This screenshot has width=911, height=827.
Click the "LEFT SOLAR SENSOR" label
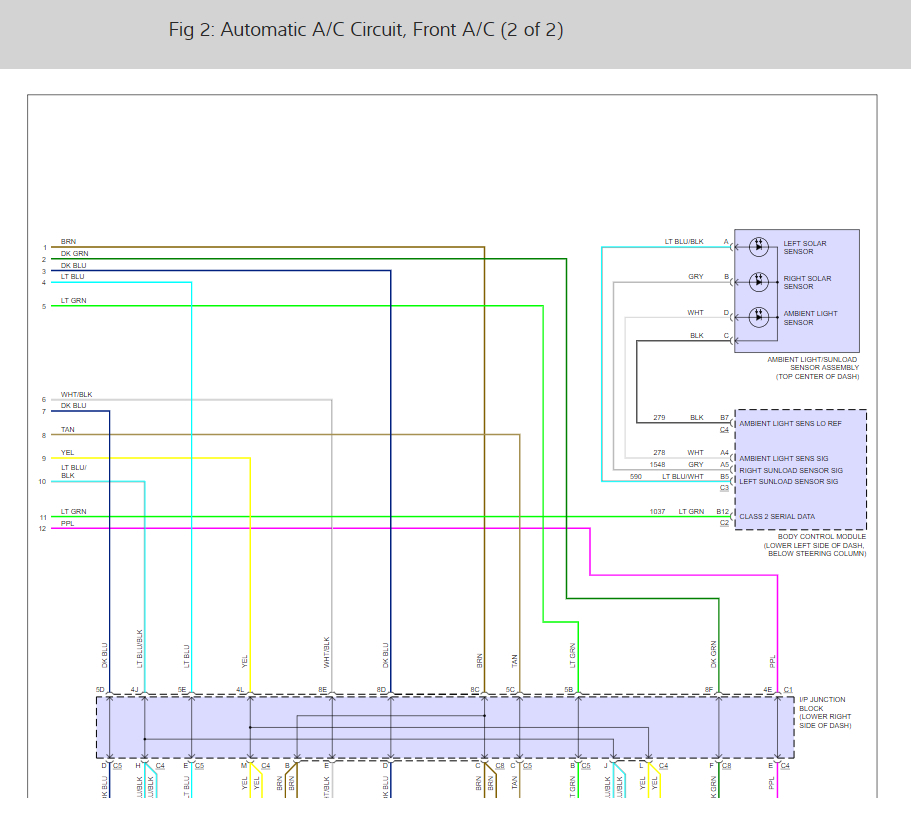805,248
